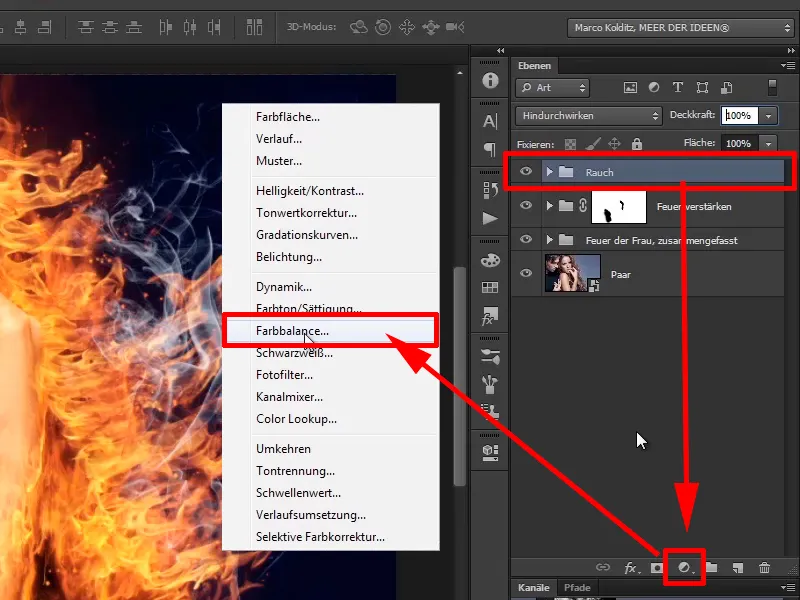Open the Art layer filter type dropdown
This screenshot has height=600, width=800.
tap(553, 88)
